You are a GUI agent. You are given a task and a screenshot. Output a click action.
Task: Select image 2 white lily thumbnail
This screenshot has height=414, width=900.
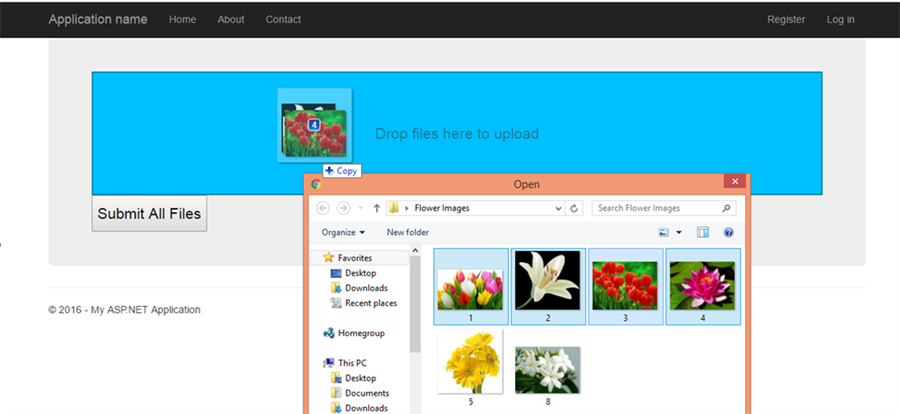pyautogui.click(x=548, y=287)
